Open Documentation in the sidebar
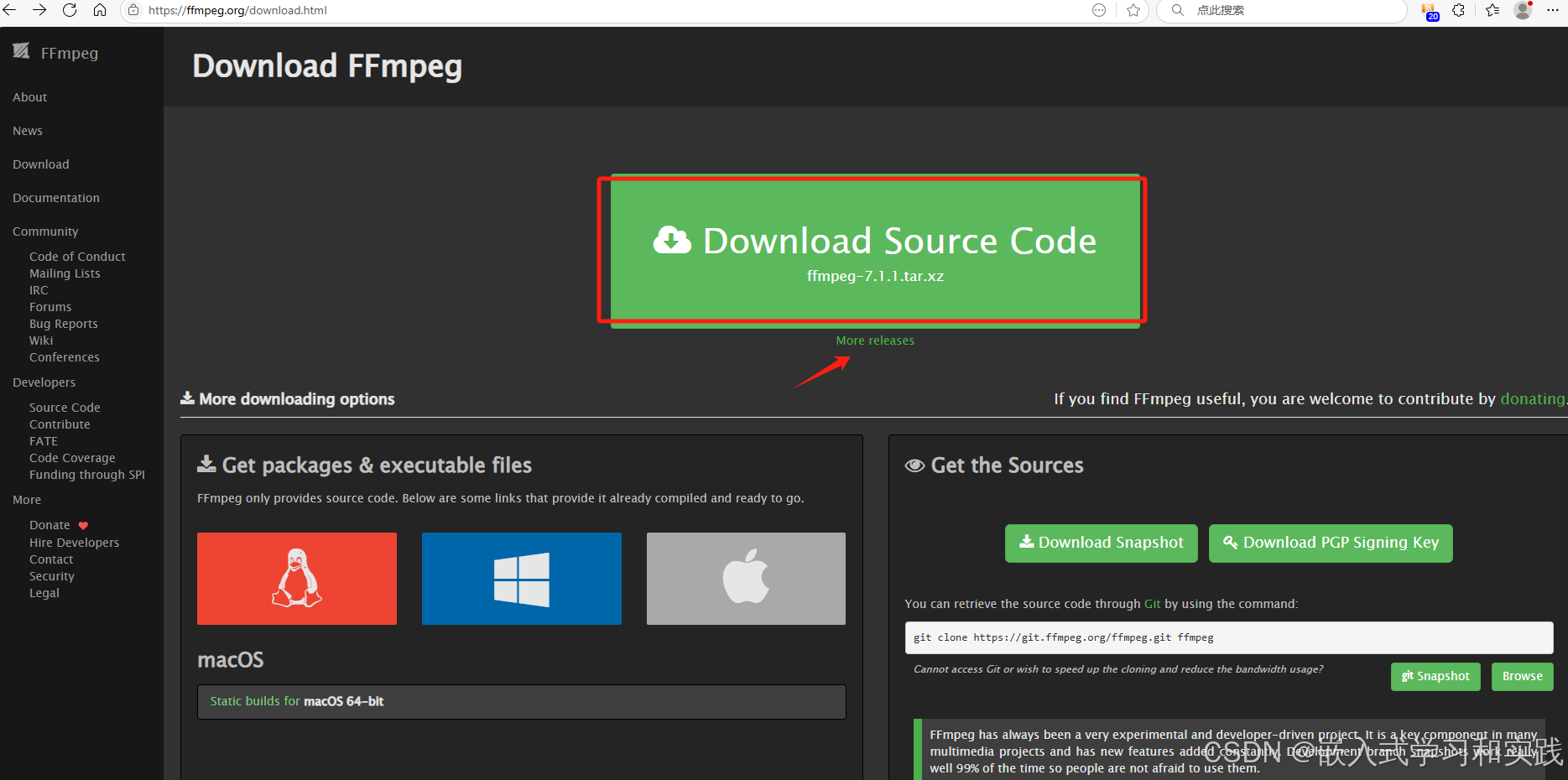The height and width of the screenshot is (780, 1568). click(56, 198)
